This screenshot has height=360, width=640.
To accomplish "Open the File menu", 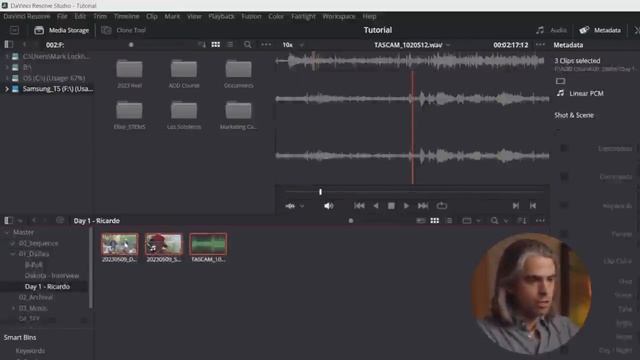I will click(x=62, y=16).
